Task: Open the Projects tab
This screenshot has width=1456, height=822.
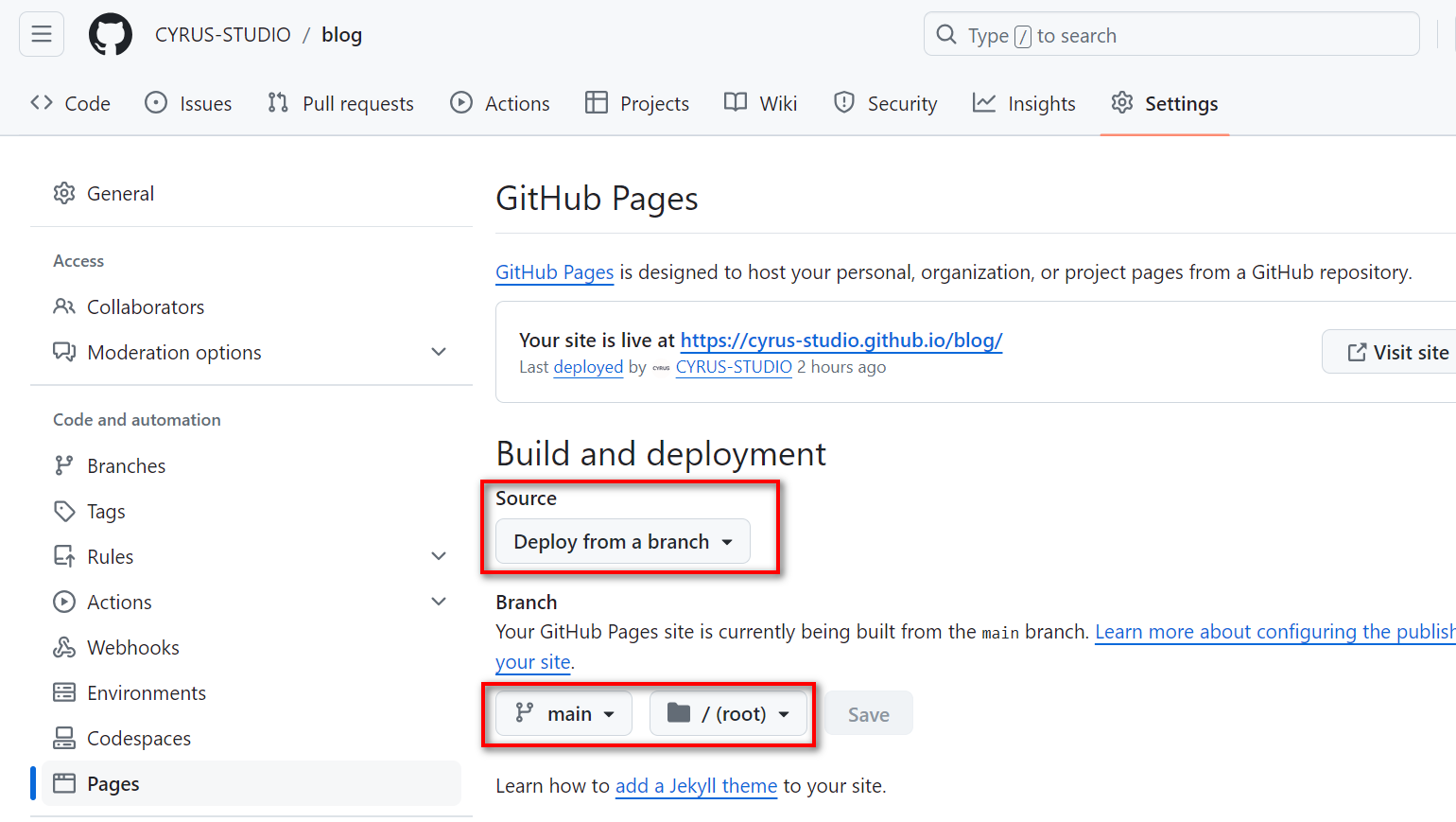Action: click(x=637, y=103)
